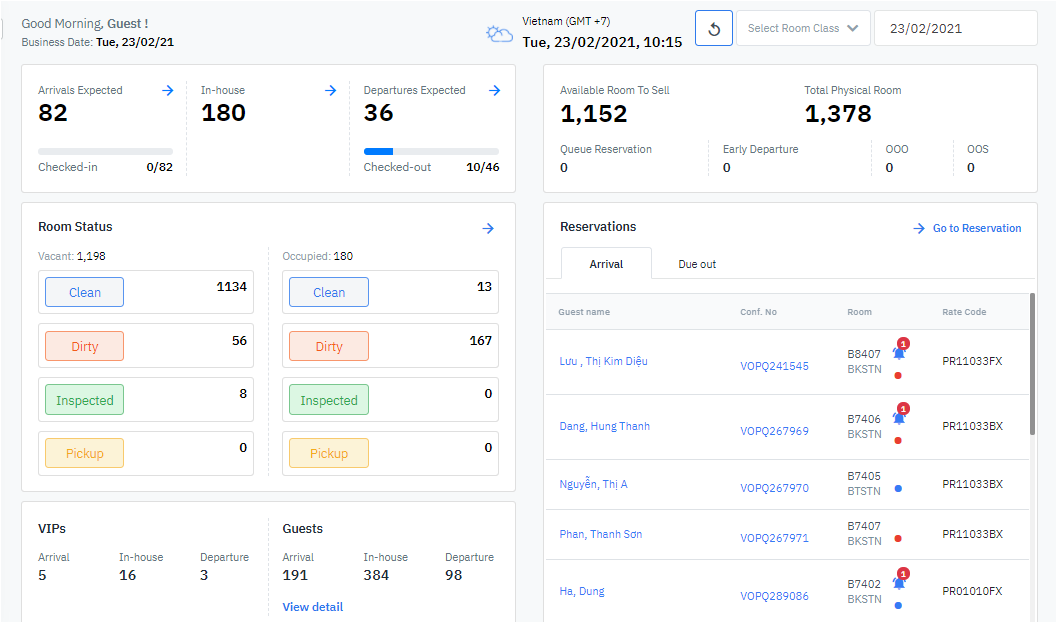Click the 23/02/2021 date input field
Screen dimensions: 1057x623
(x=955, y=29)
